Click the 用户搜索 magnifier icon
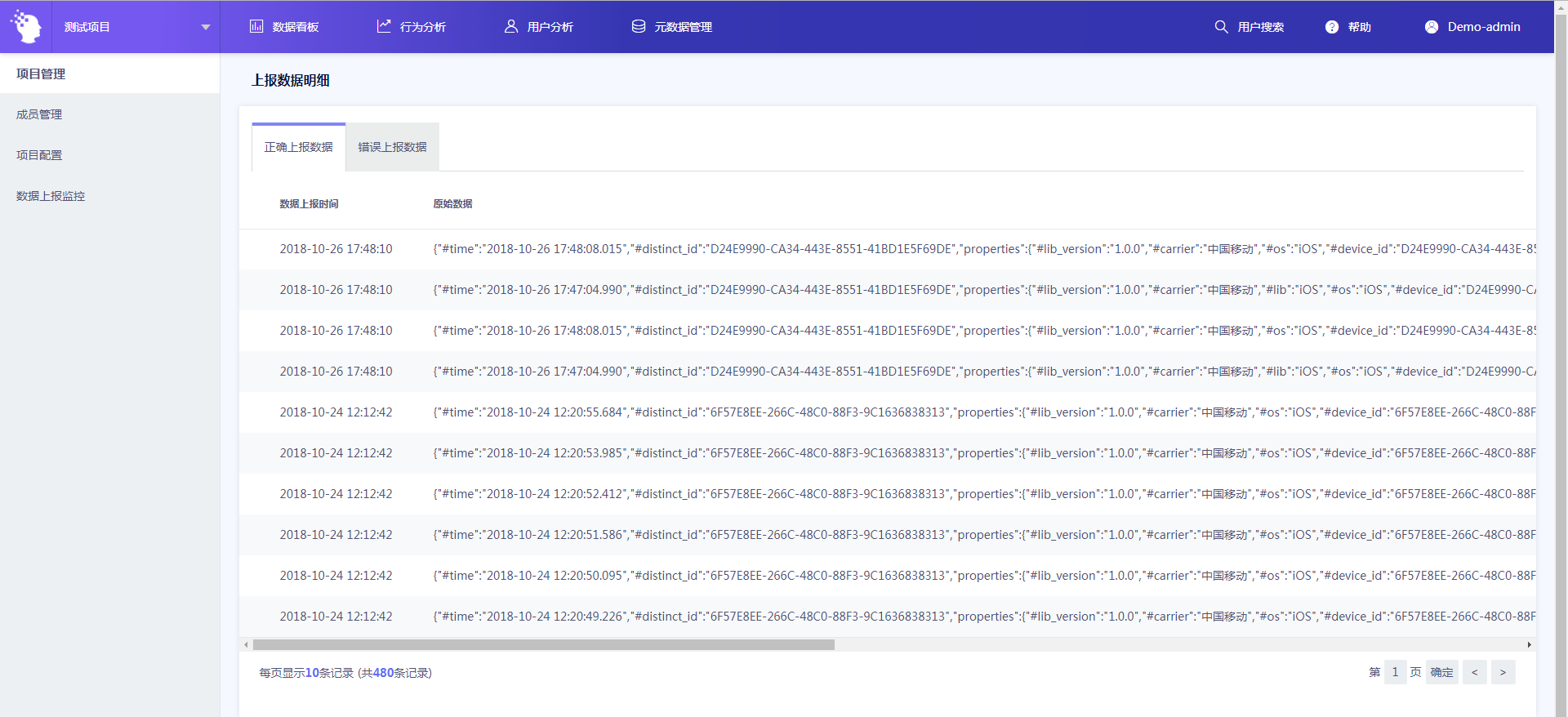This screenshot has width=1568, height=717. 1221,27
